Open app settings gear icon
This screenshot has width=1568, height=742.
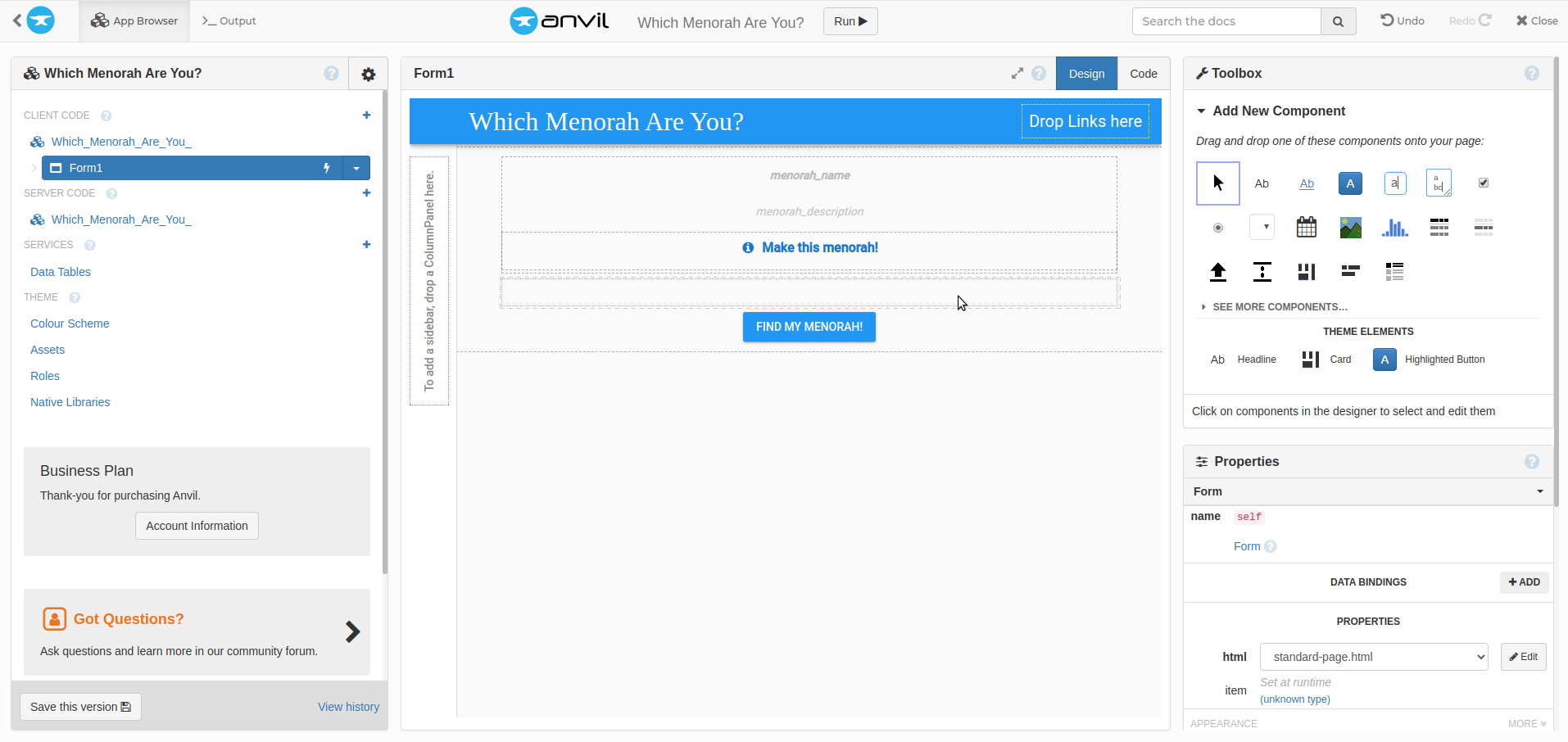click(x=369, y=75)
